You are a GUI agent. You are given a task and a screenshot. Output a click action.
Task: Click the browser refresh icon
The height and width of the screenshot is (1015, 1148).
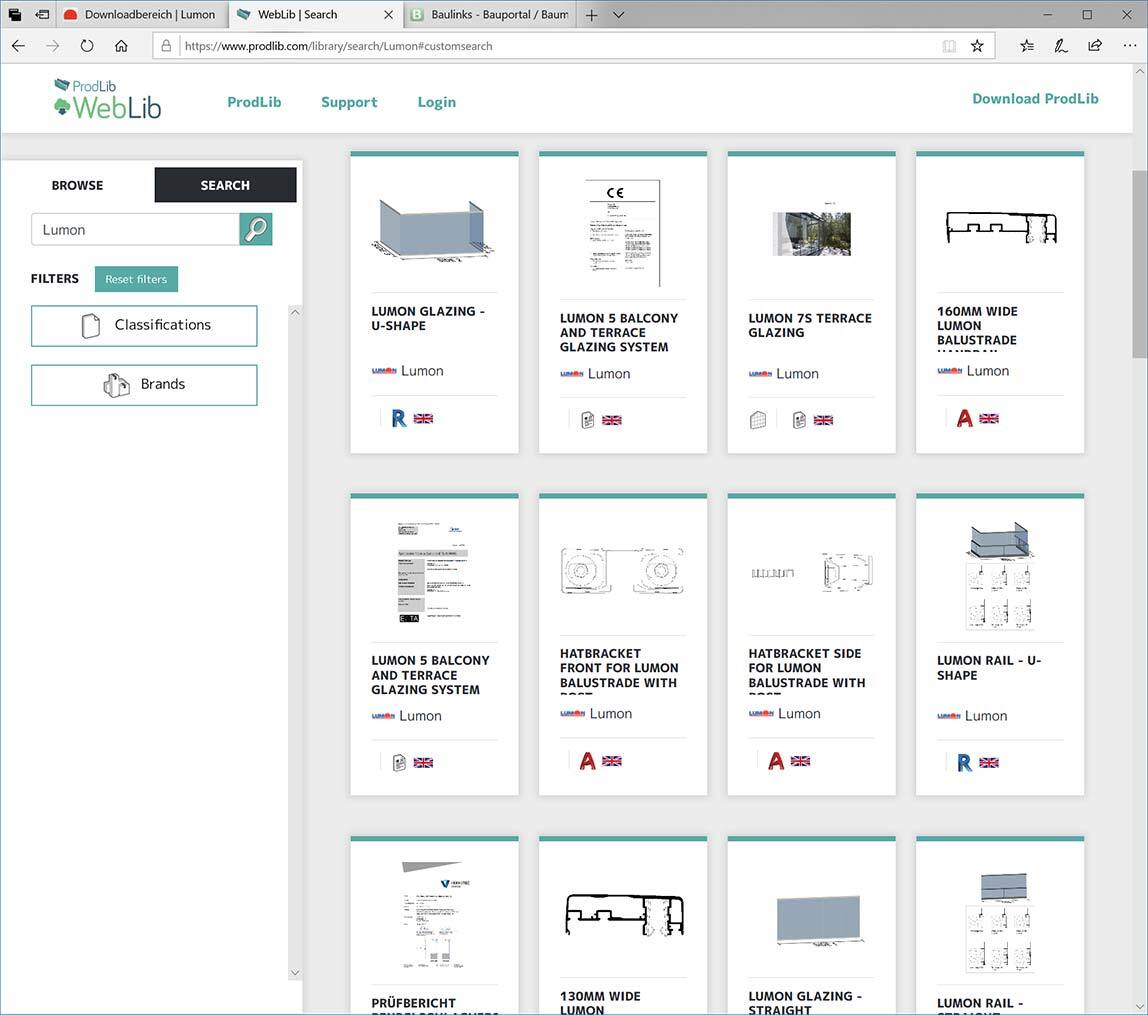coord(86,45)
